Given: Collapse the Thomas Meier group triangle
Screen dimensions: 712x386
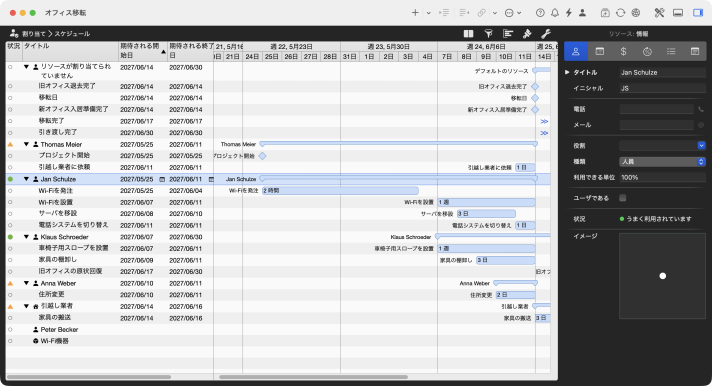Looking at the screenshot, I should point(26,144).
